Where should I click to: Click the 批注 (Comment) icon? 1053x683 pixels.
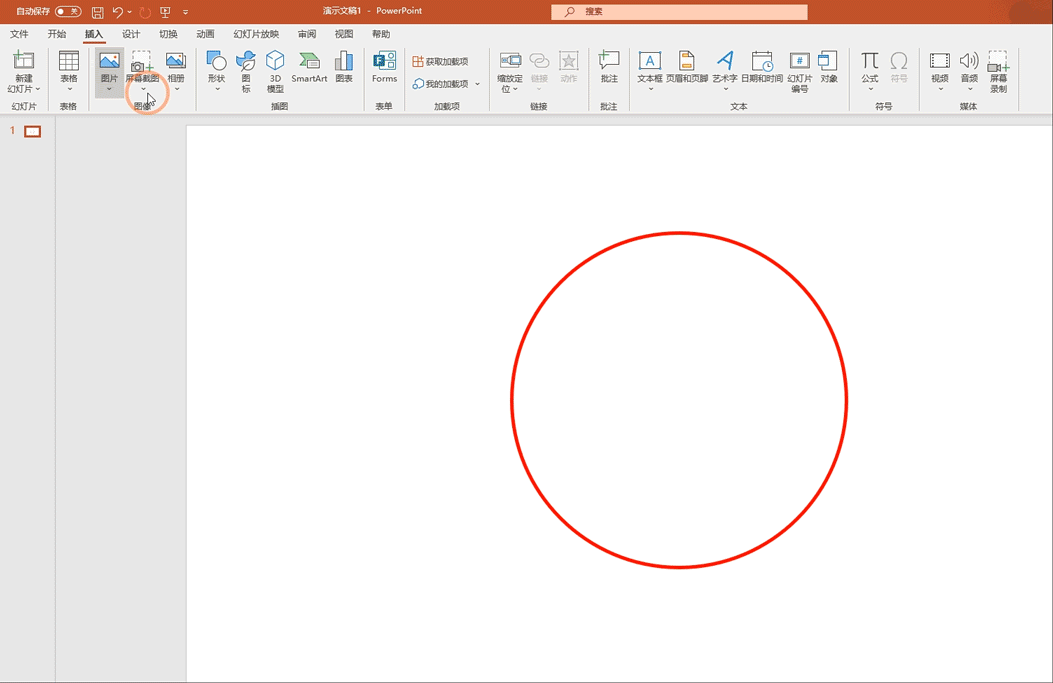pyautogui.click(x=609, y=68)
